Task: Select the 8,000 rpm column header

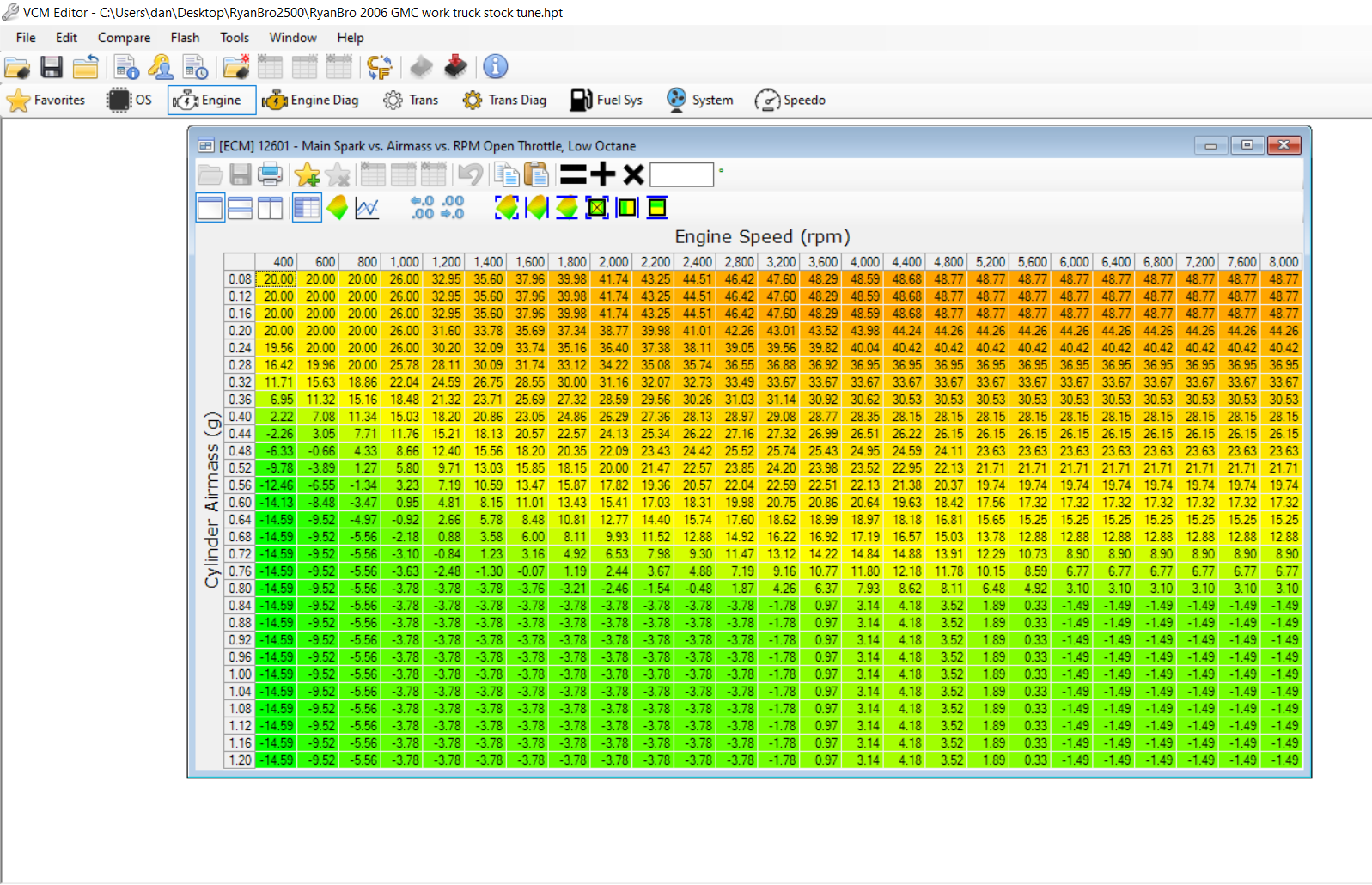Action: (1283, 262)
